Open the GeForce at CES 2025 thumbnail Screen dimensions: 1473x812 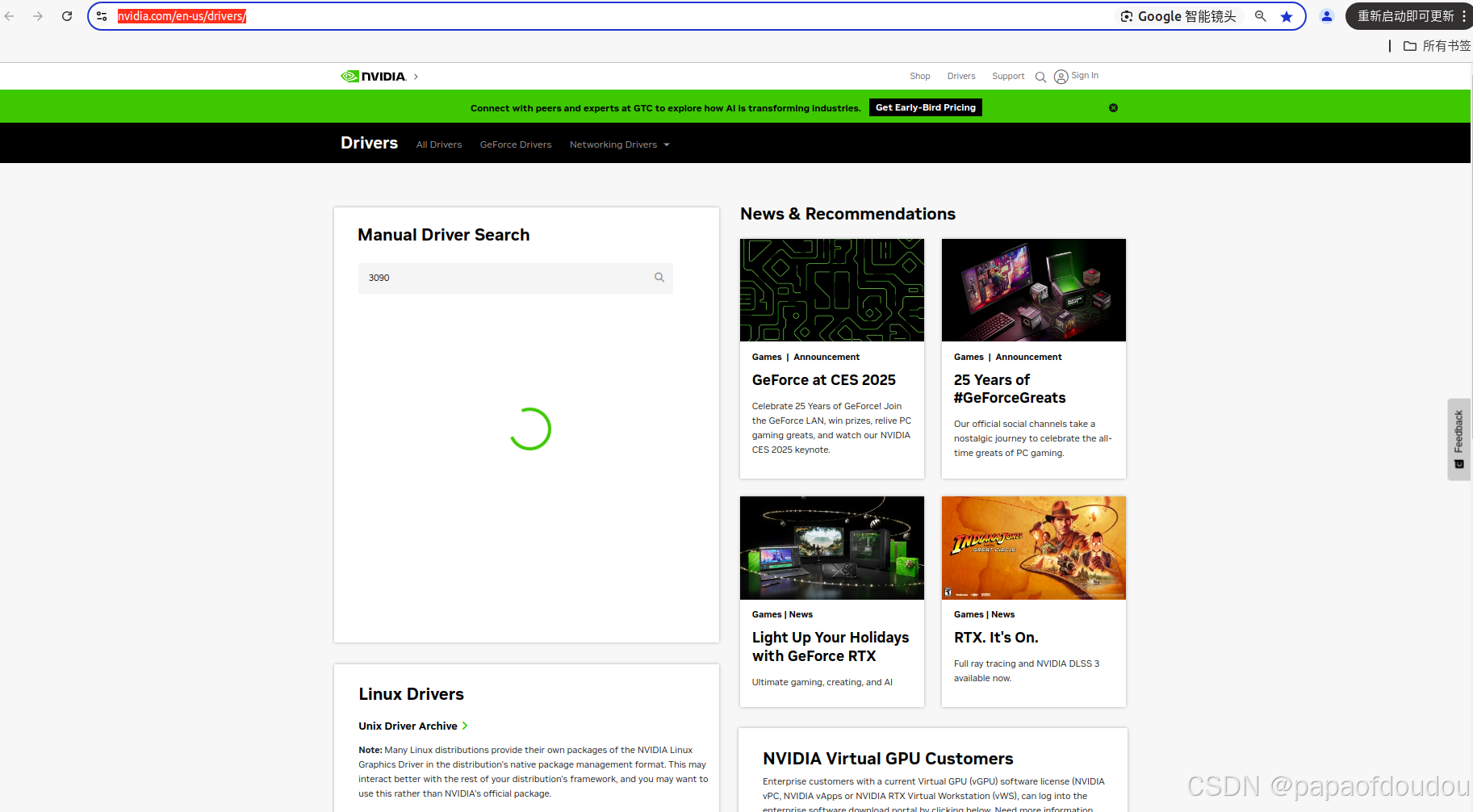pyautogui.click(x=832, y=290)
